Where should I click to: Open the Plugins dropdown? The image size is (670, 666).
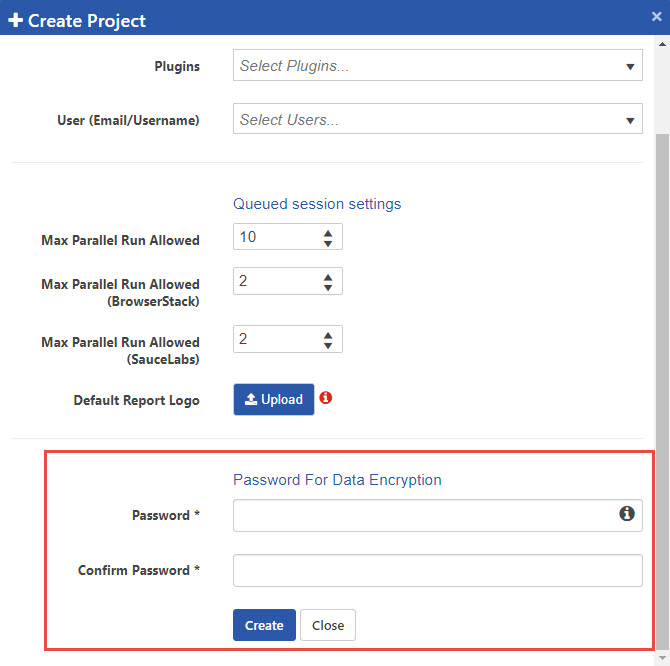tap(437, 67)
